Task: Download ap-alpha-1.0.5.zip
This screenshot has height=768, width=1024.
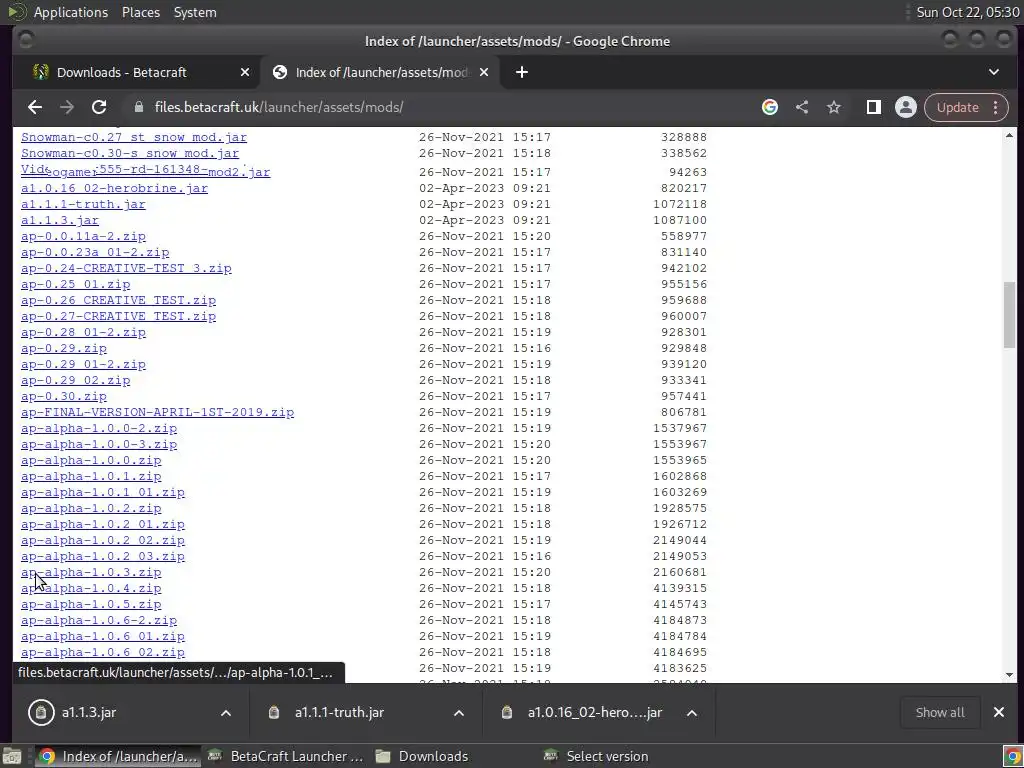Action: point(91,604)
